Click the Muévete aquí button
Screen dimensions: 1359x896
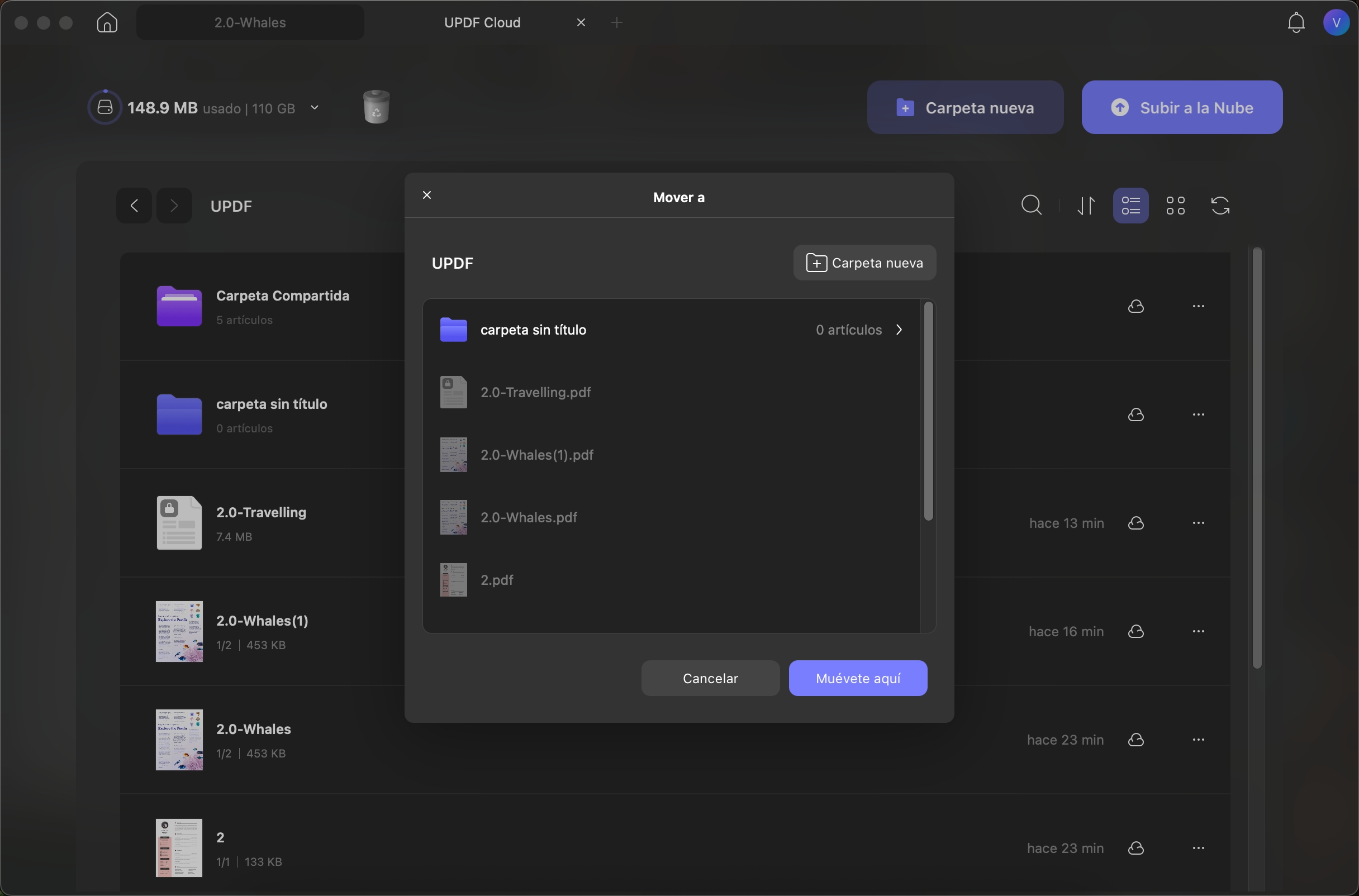point(858,678)
